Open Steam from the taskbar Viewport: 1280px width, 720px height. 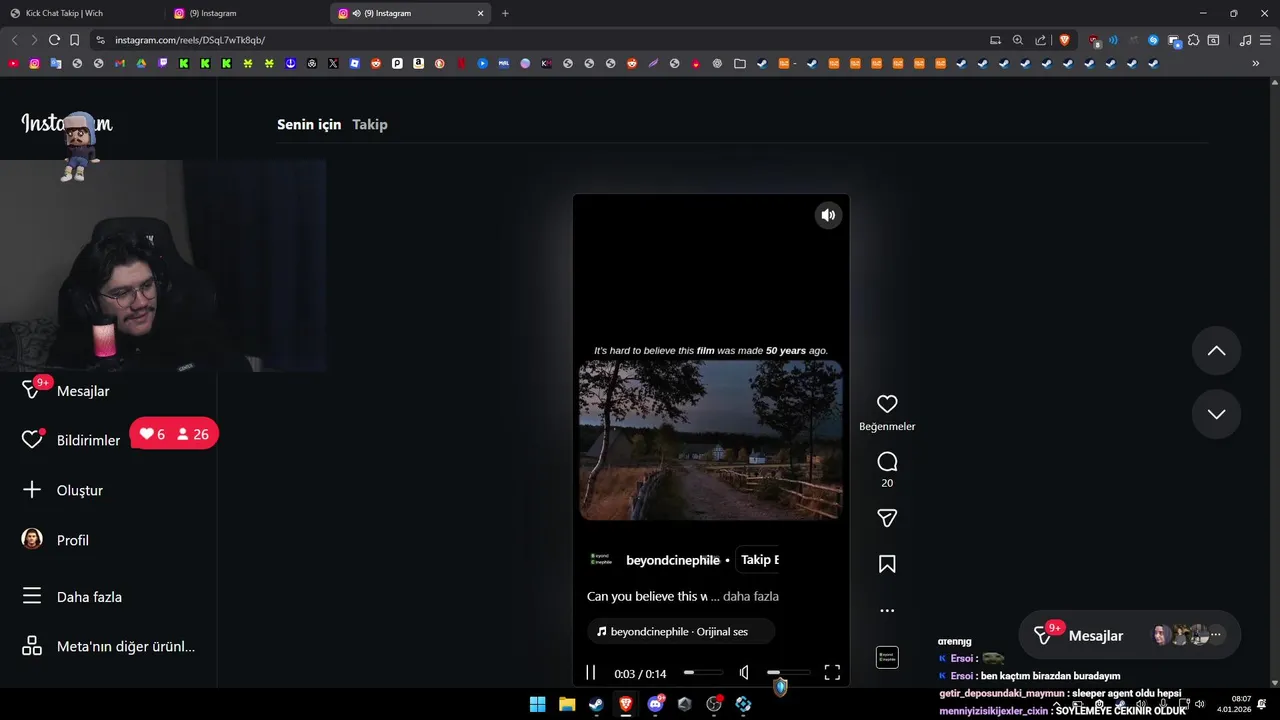tap(596, 704)
